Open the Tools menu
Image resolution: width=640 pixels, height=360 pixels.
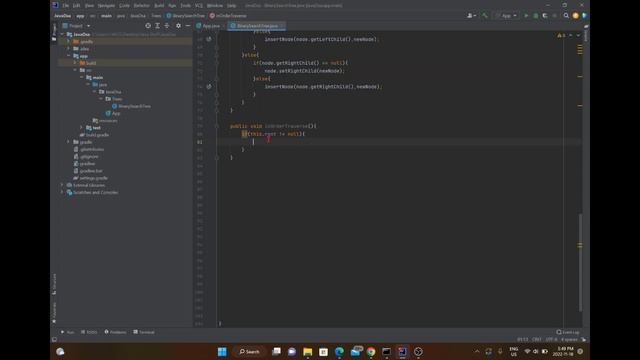coord(185,6)
